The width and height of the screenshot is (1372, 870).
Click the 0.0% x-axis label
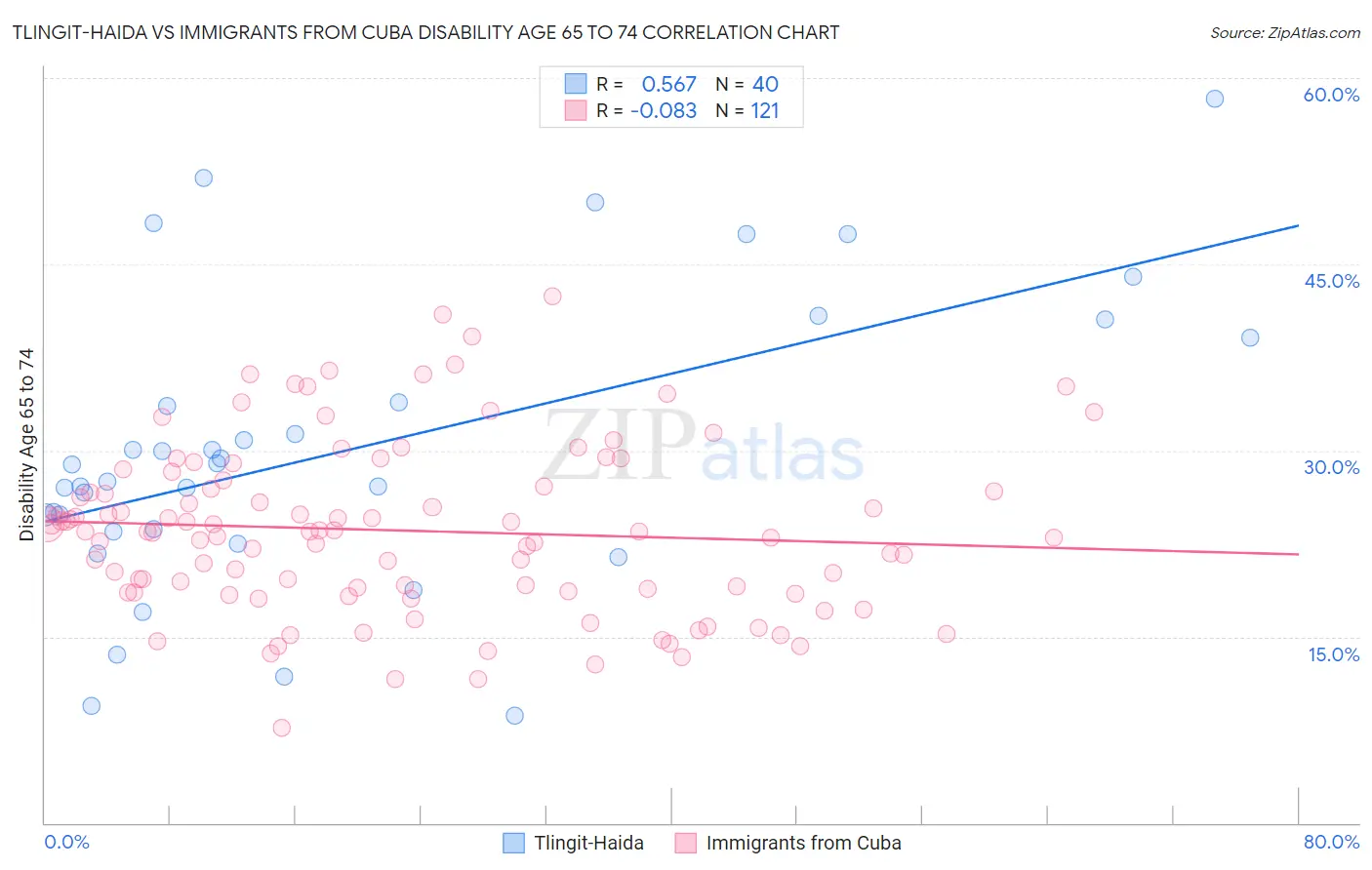point(66,842)
